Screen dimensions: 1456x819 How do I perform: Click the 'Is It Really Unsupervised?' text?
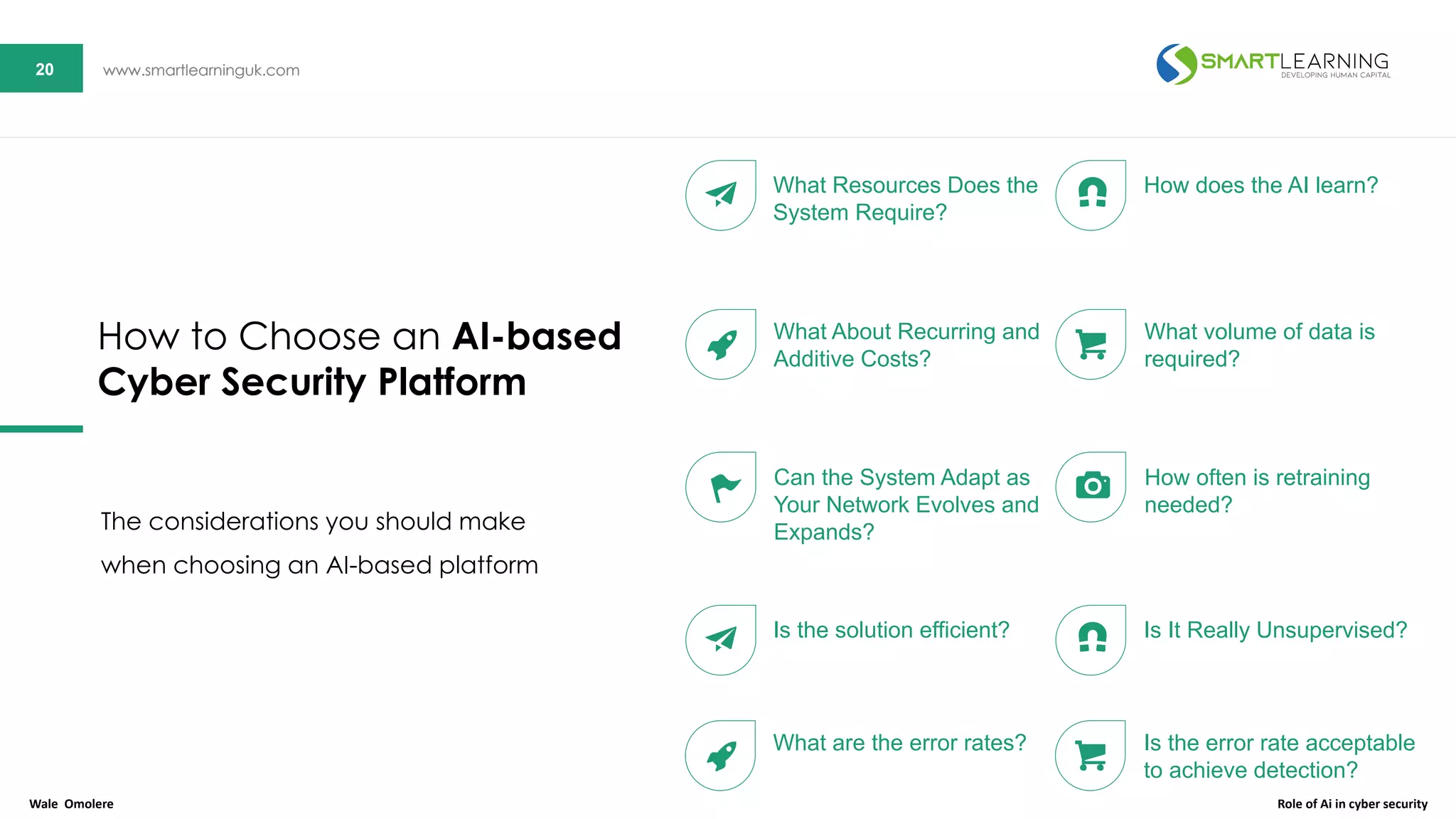1275,631
